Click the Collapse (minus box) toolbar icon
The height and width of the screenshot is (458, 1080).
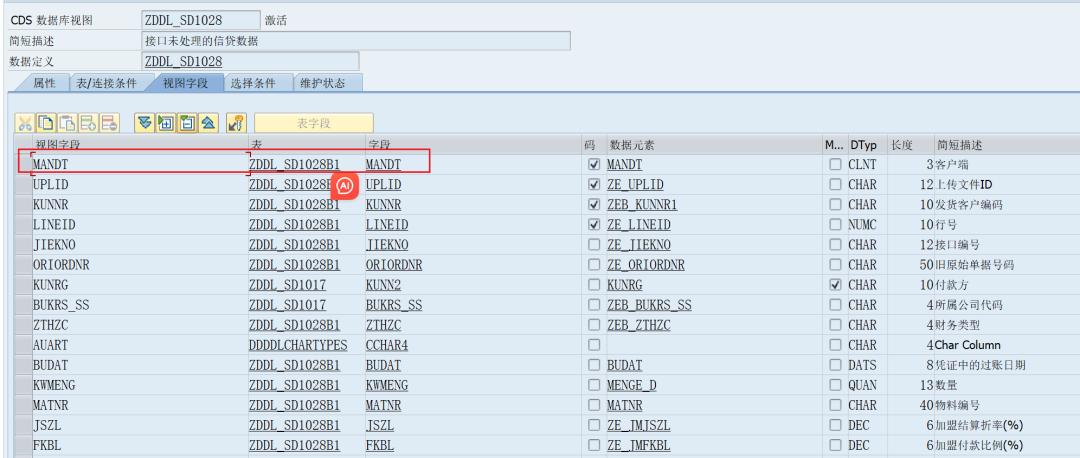point(187,123)
